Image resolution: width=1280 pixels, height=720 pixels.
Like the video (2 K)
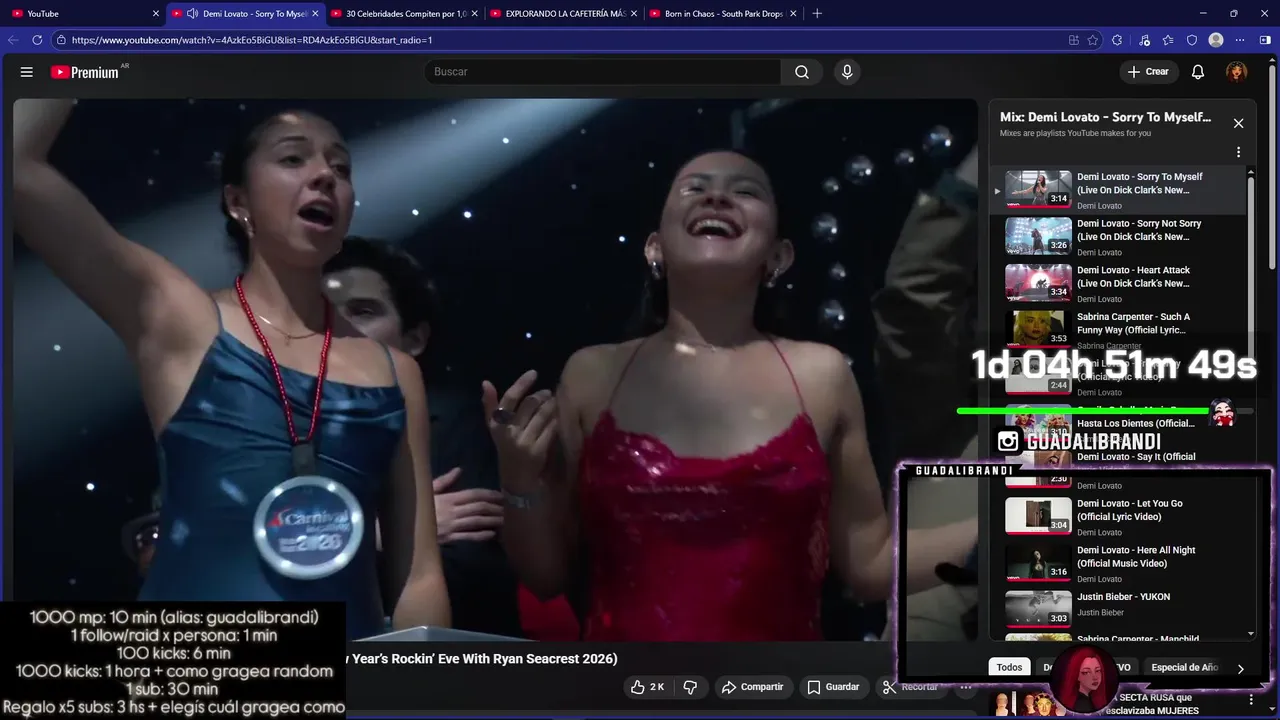pos(648,687)
